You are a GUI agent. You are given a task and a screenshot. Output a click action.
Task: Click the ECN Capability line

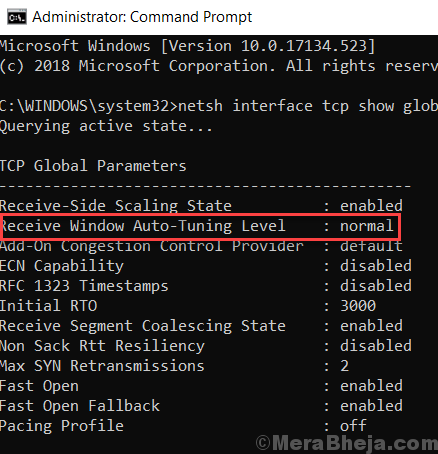tap(206, 266)
